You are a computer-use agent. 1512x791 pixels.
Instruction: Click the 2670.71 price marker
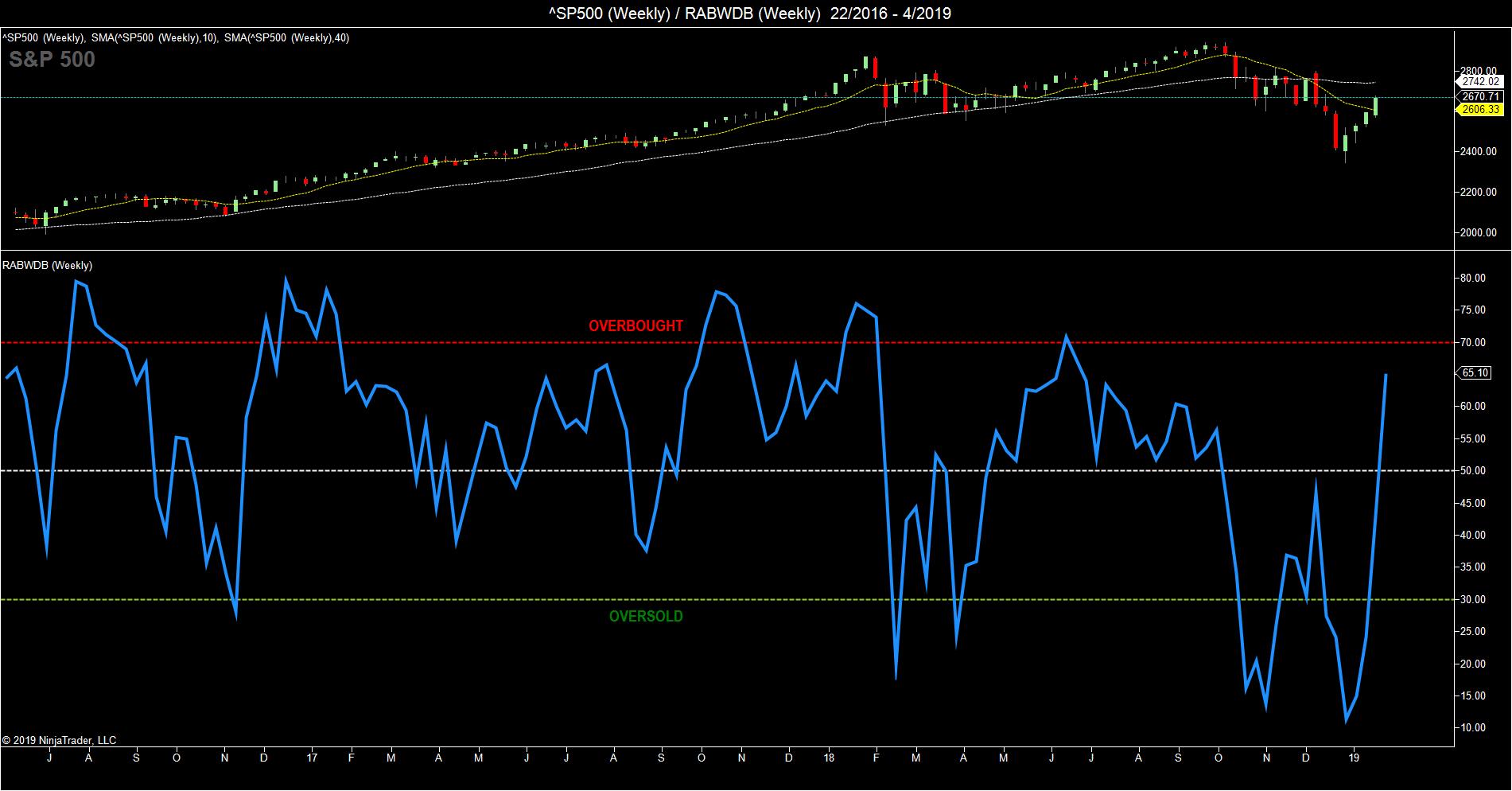point(1481,97)
